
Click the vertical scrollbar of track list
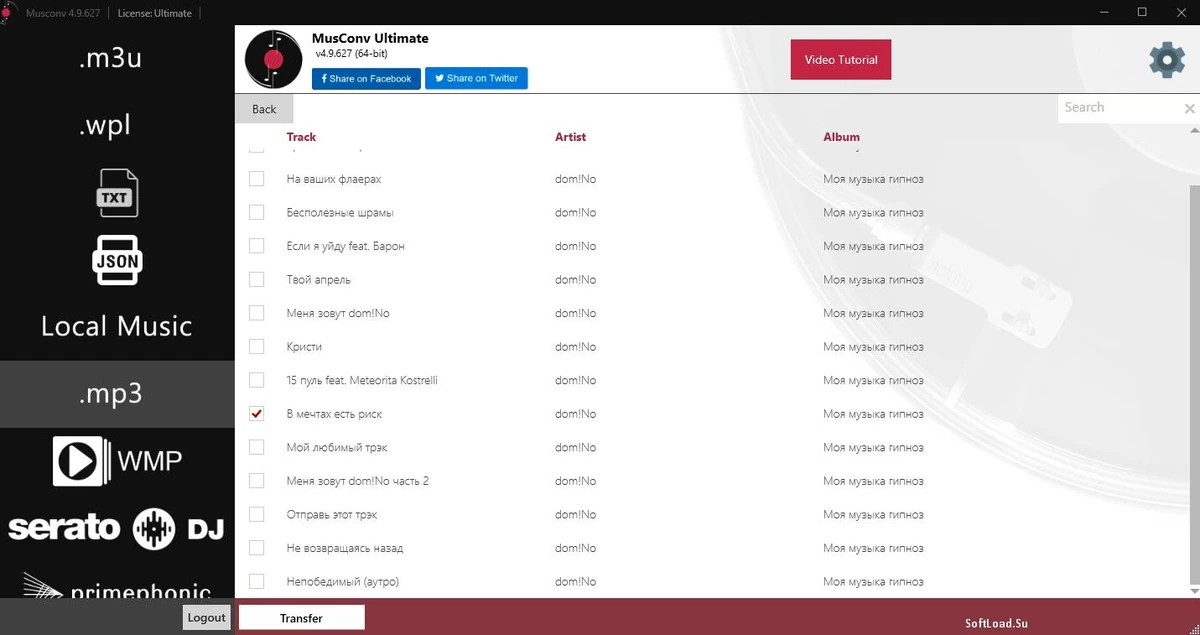point(1195,385)
